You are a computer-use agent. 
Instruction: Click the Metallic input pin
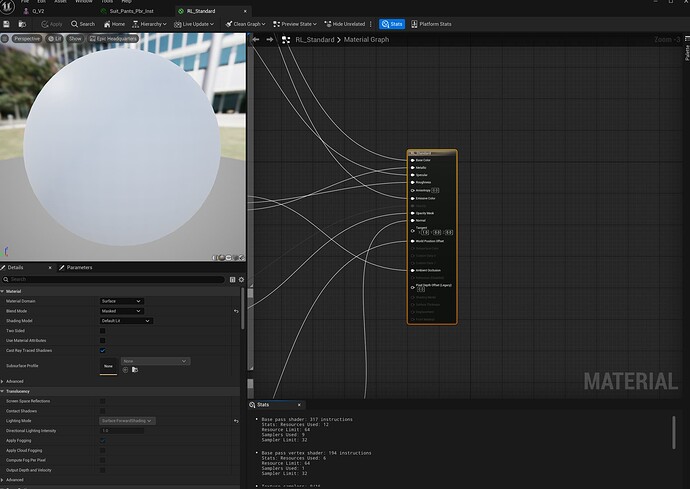413,168
